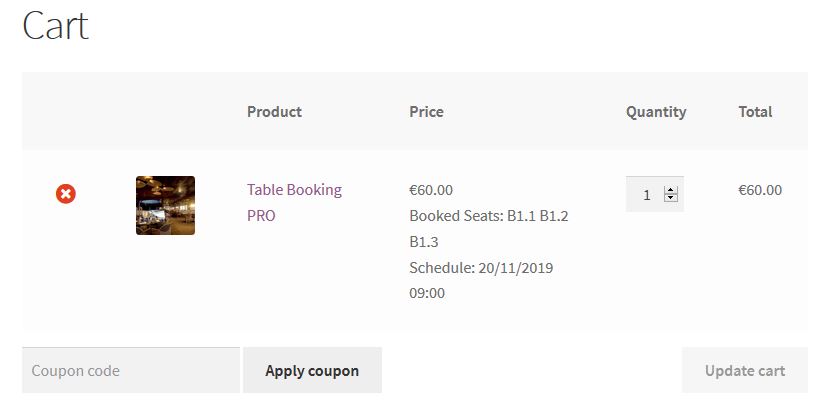The height and width of the screenshot is (405, 817).
Task: Click the Cart page heading
Action: point(56,26)
